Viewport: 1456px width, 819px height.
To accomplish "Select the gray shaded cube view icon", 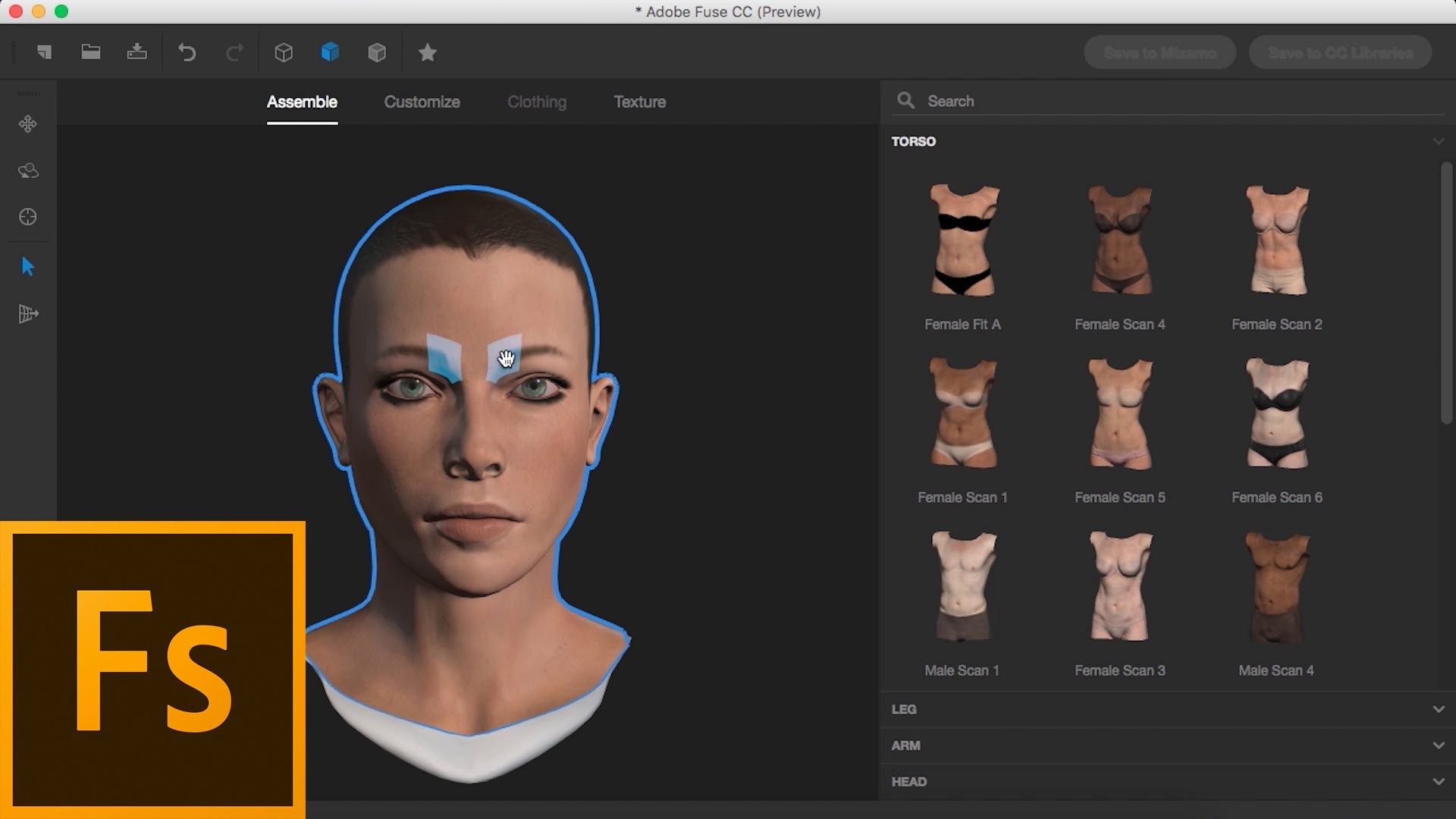I will (377, 52).
